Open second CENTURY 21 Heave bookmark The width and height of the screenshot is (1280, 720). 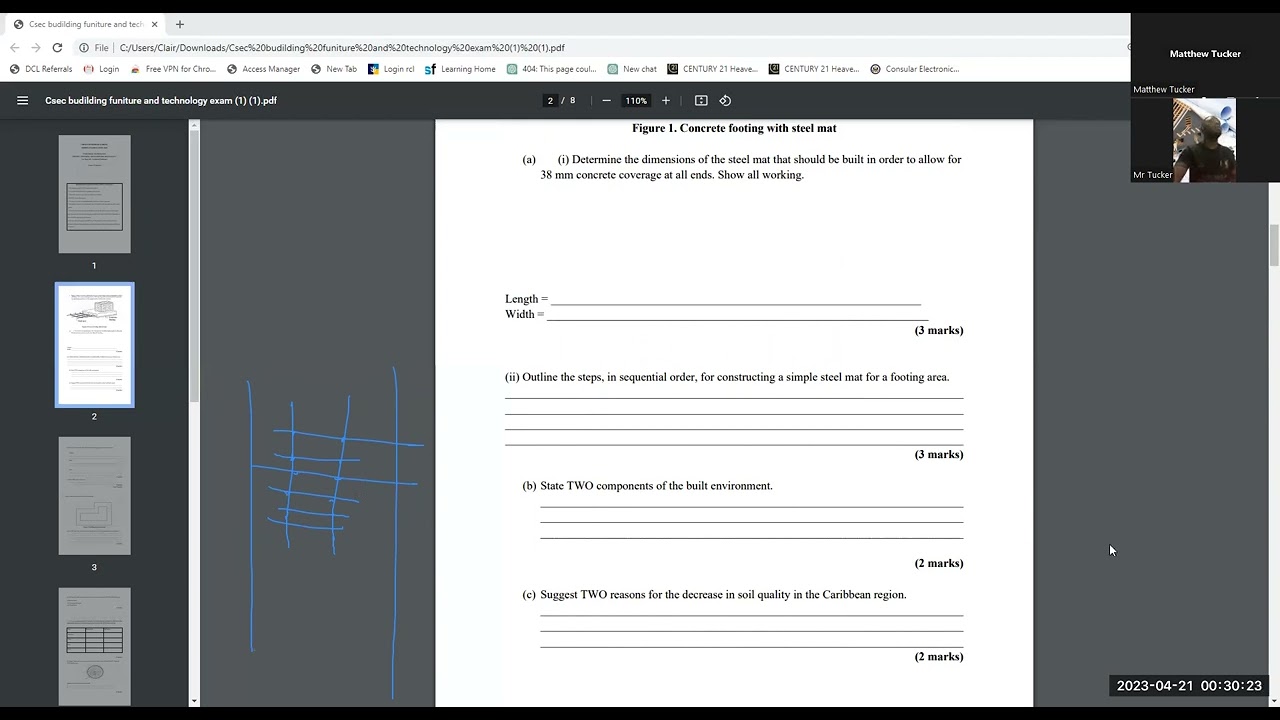pyautogui.click(x=813, y=69)
